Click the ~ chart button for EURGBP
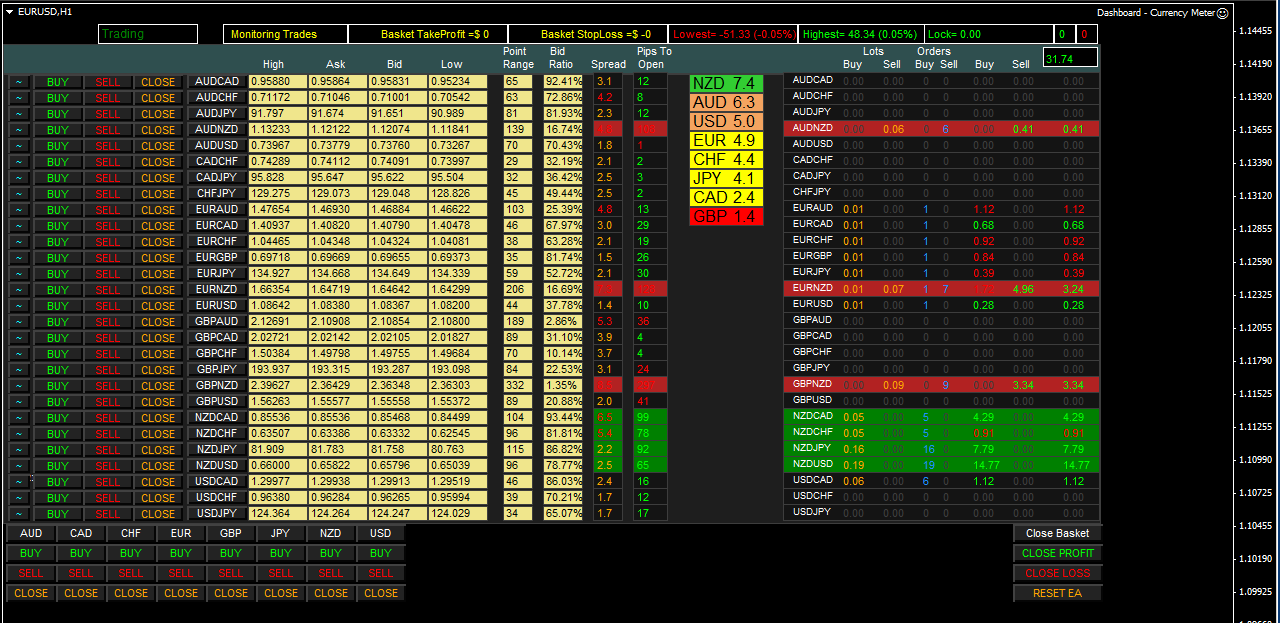 pyautogui.click(x=19, y=258)
